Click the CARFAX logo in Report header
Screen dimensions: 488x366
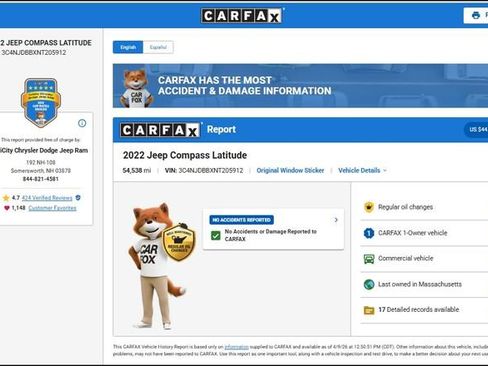point(160,130)
